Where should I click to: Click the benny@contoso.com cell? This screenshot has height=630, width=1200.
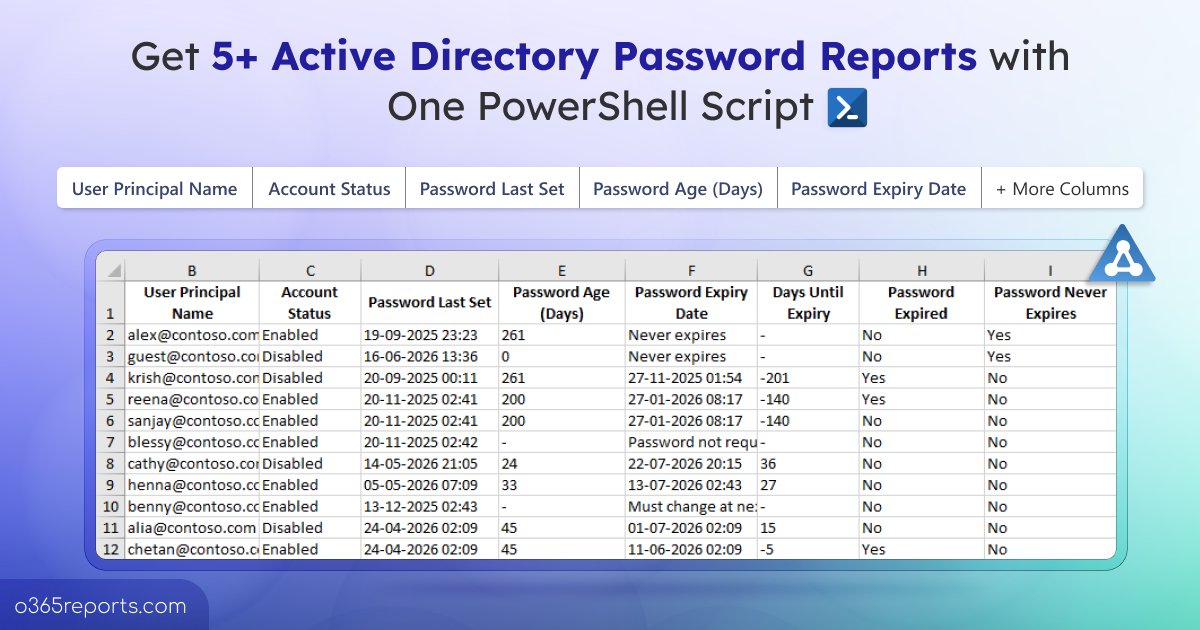pyautogui.click(x=192, y=506)
